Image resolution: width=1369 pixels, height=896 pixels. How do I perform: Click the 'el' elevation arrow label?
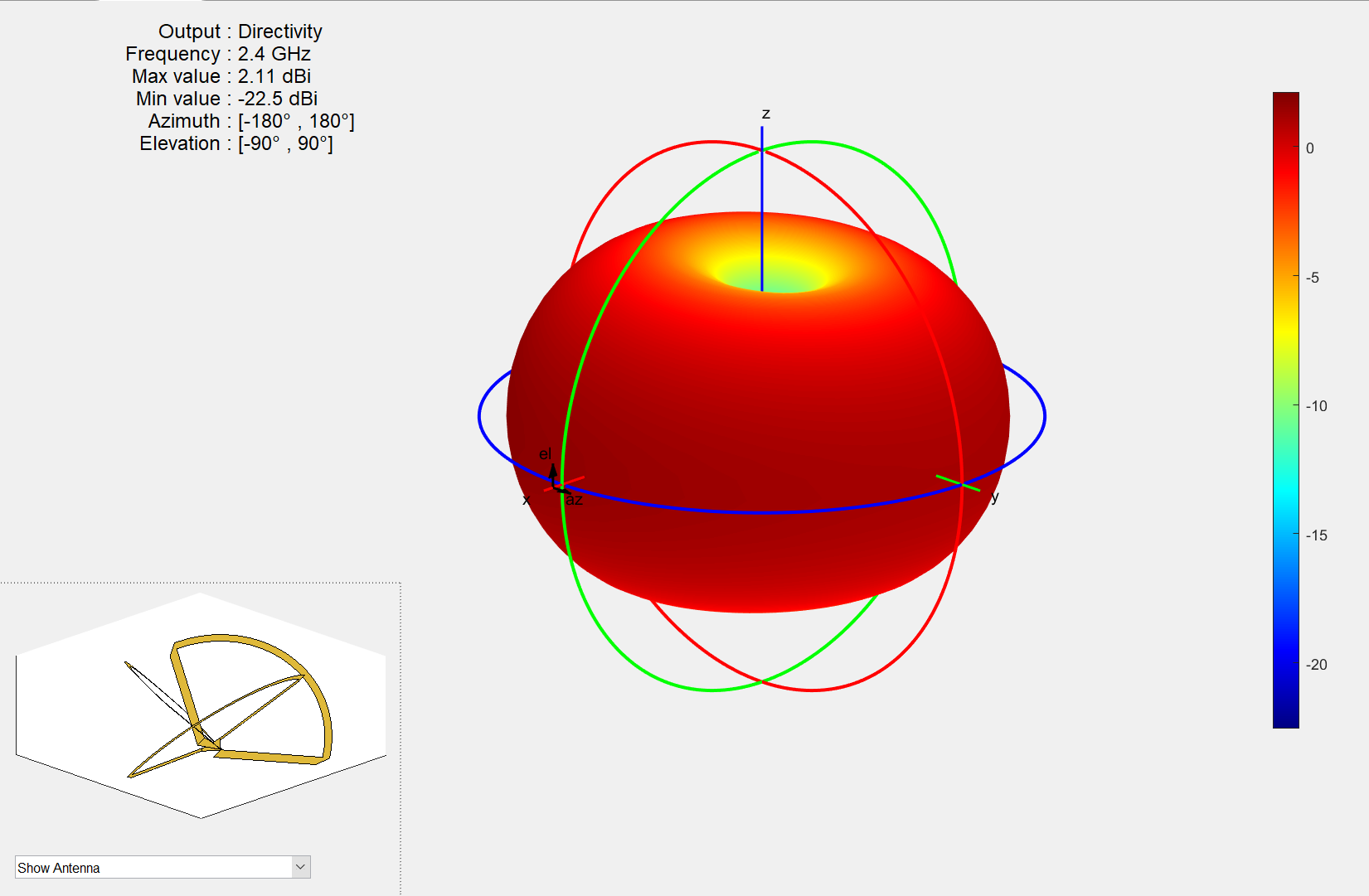pos(545,454)
